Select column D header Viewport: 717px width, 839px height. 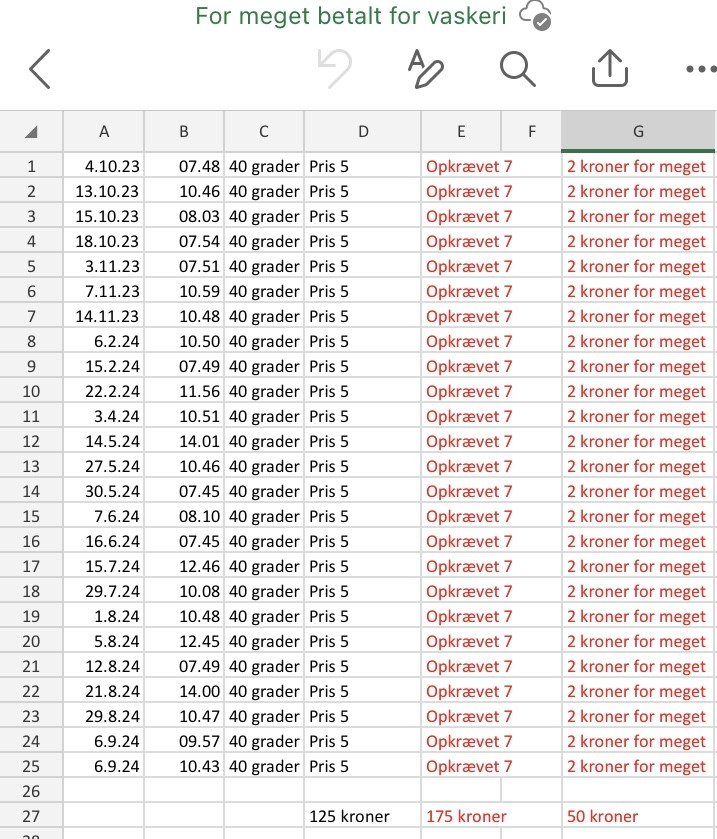[x=363, y=132]
